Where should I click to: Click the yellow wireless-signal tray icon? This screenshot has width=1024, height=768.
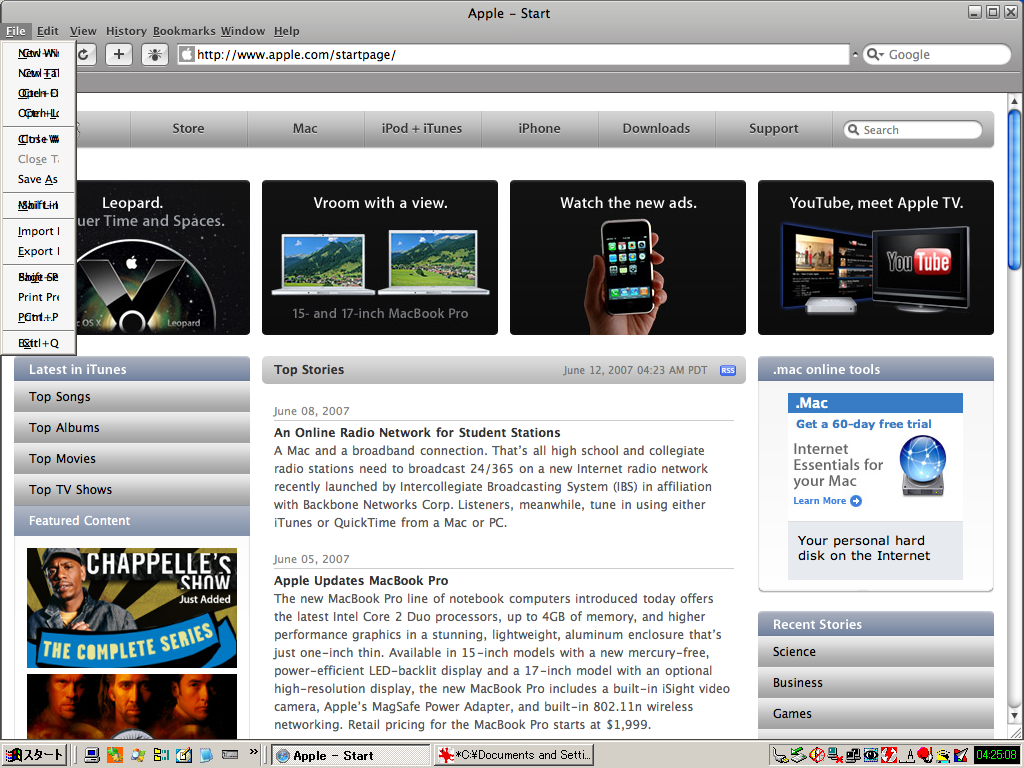coord(942,755)
